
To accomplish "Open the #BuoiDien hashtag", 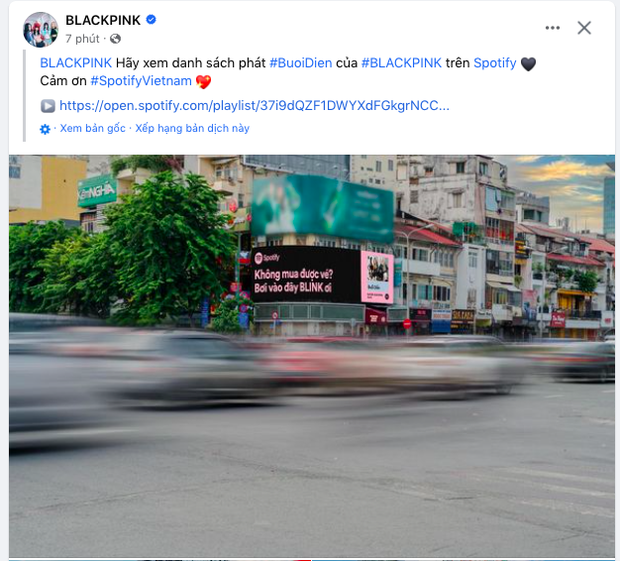I will pos(301,63).
